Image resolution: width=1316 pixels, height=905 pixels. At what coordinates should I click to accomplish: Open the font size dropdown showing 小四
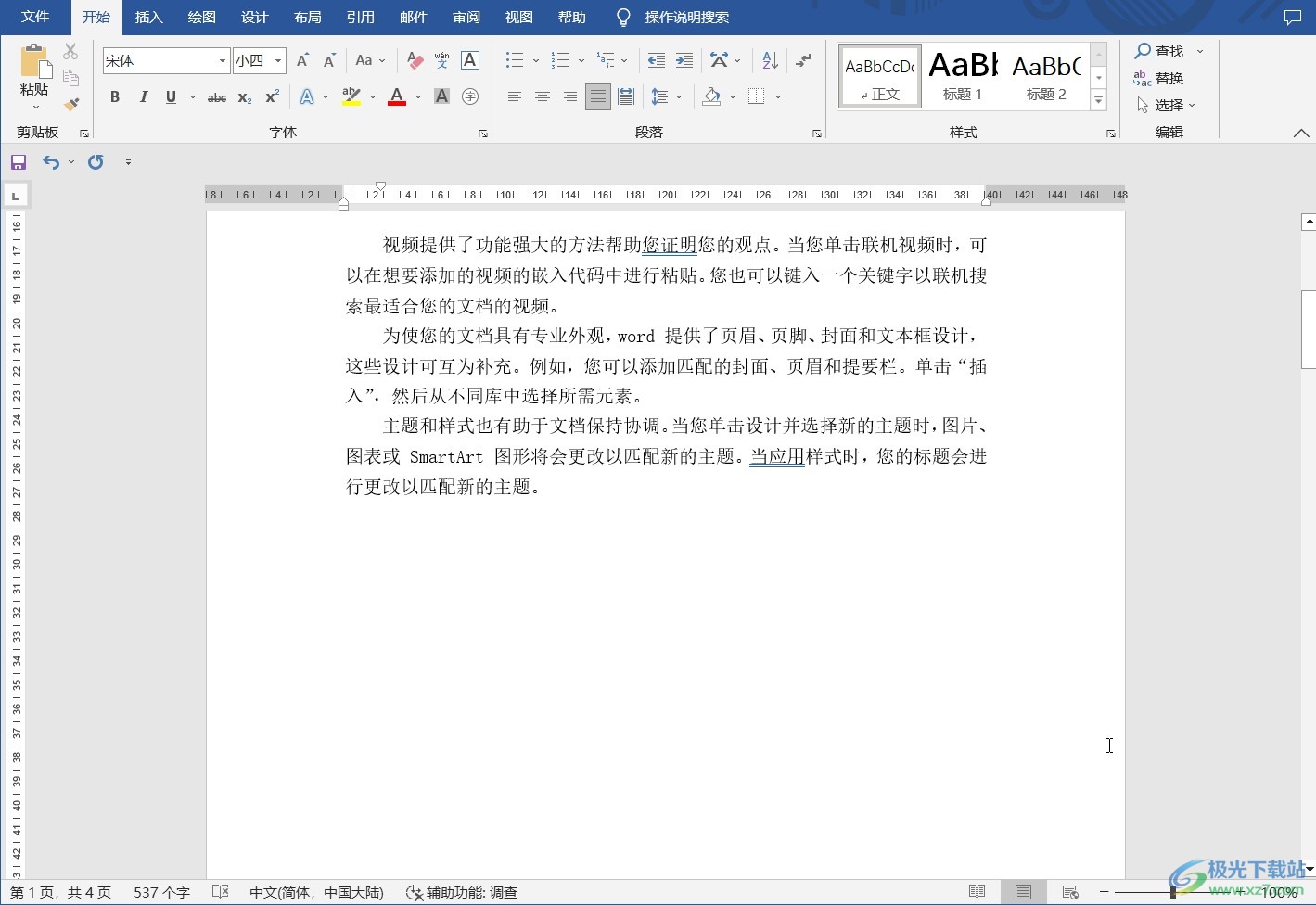click(278, 61)
